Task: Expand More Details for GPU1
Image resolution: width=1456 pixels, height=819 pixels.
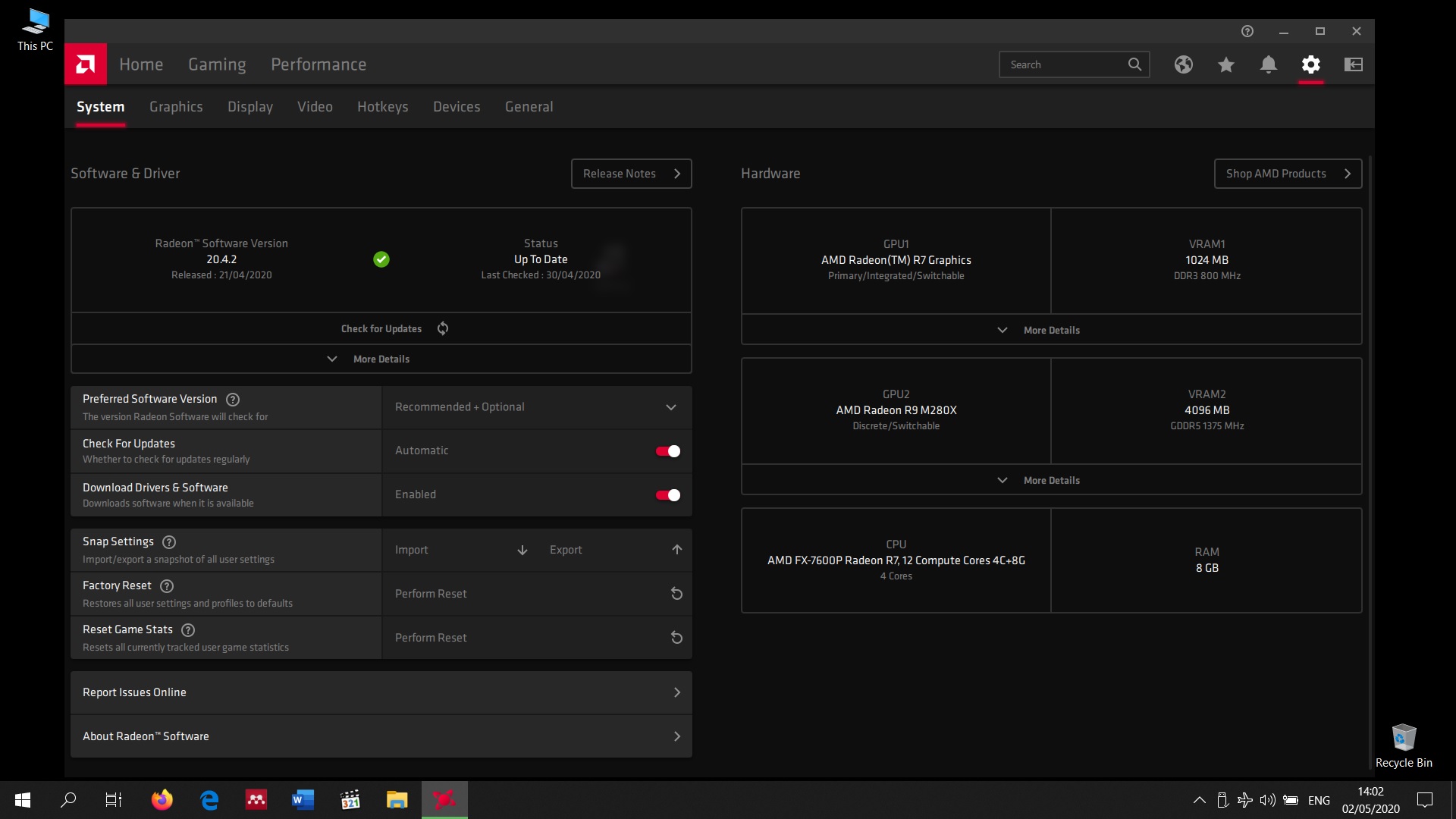Action: click(x=1051, y=330)
